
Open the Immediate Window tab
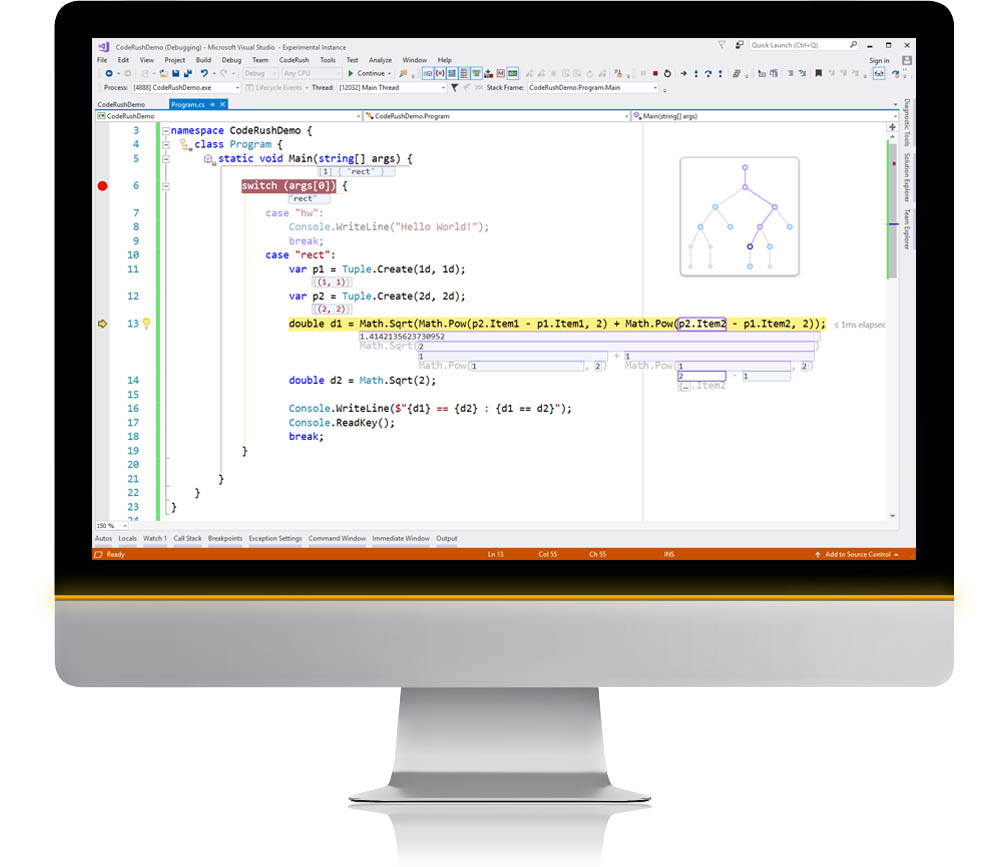pos(401,539)
